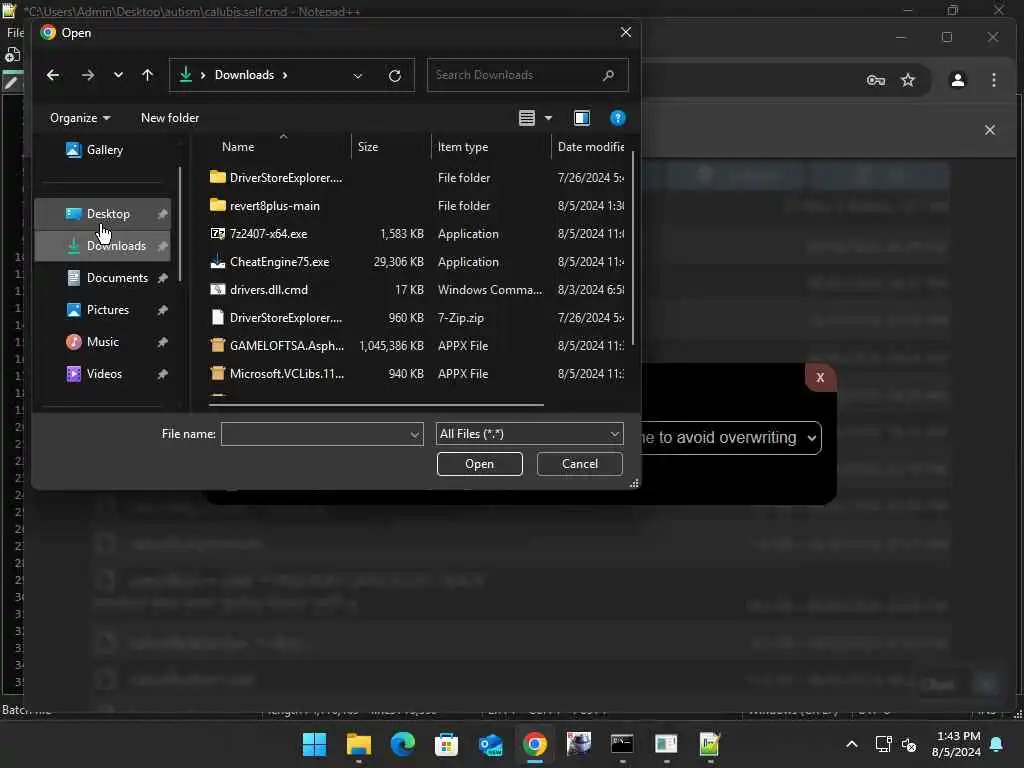This screenshot has width=1024, height=768.
Task: Change the view layout icon
Action: [527, 118]
